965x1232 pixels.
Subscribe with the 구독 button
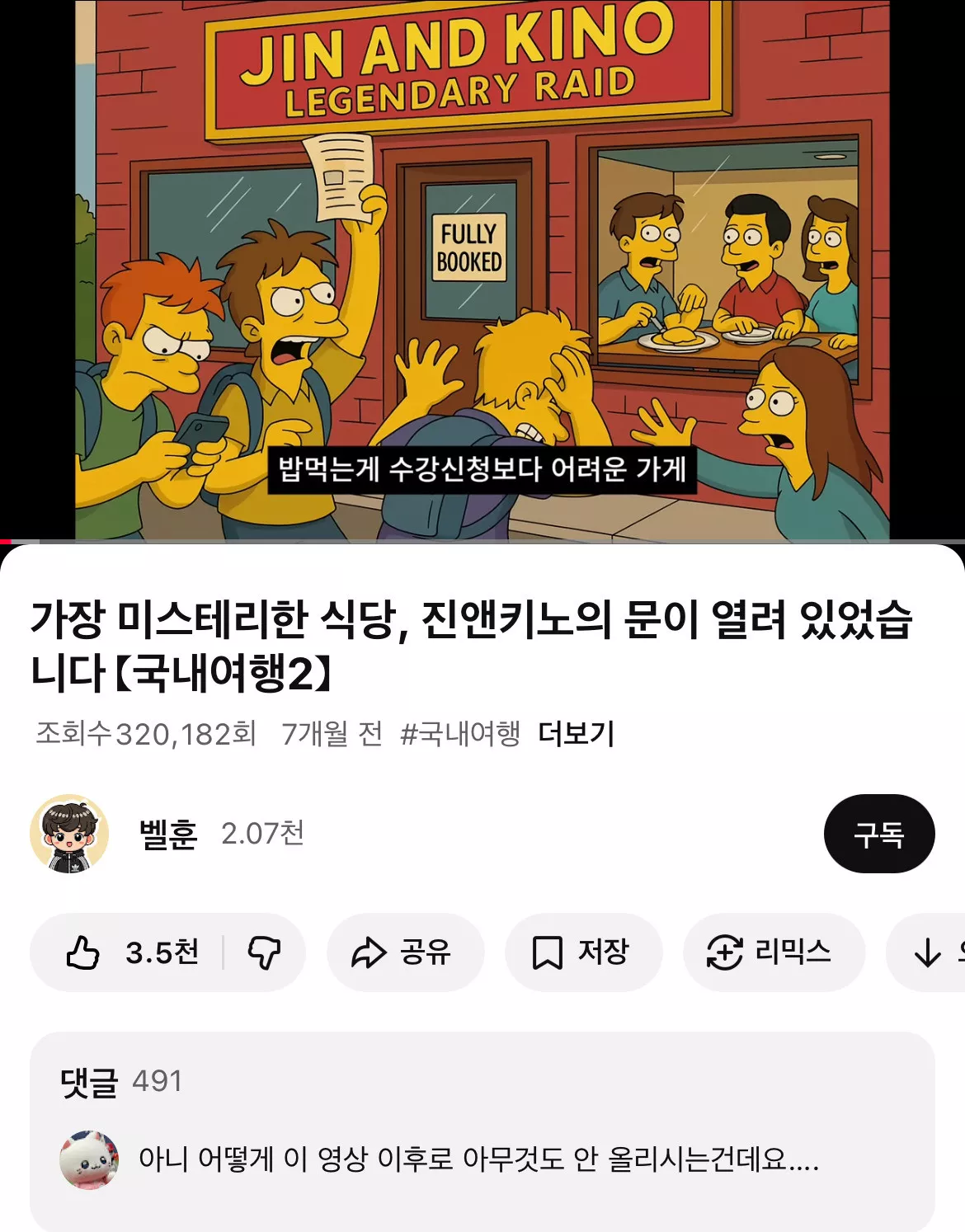(x=879, y=834)
